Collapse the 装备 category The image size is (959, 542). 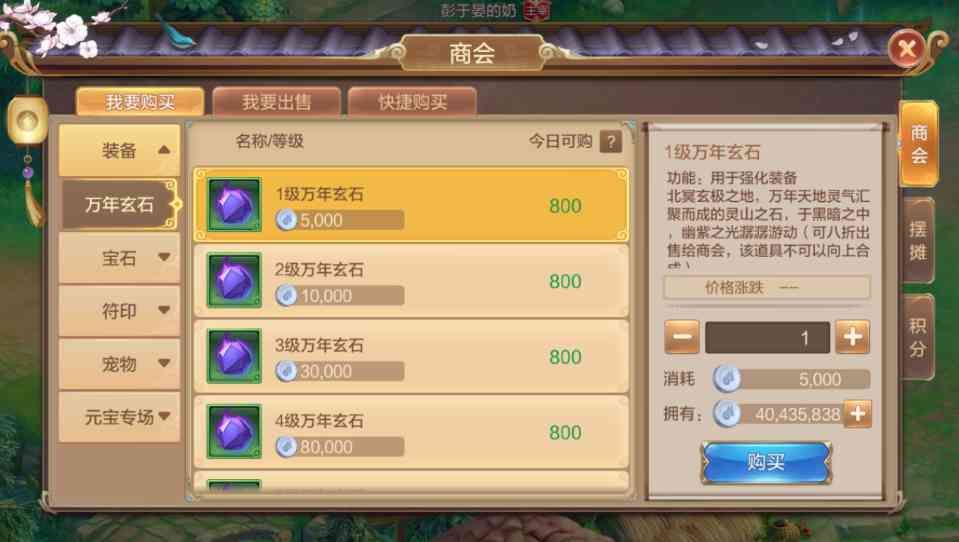[x=120, y=150]
